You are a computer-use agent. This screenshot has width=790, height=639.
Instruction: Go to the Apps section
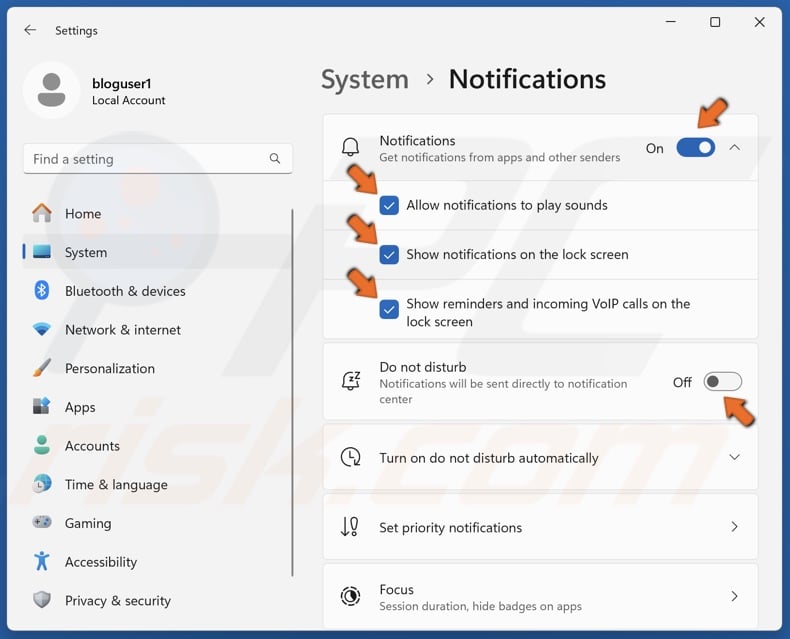(157, 407)
